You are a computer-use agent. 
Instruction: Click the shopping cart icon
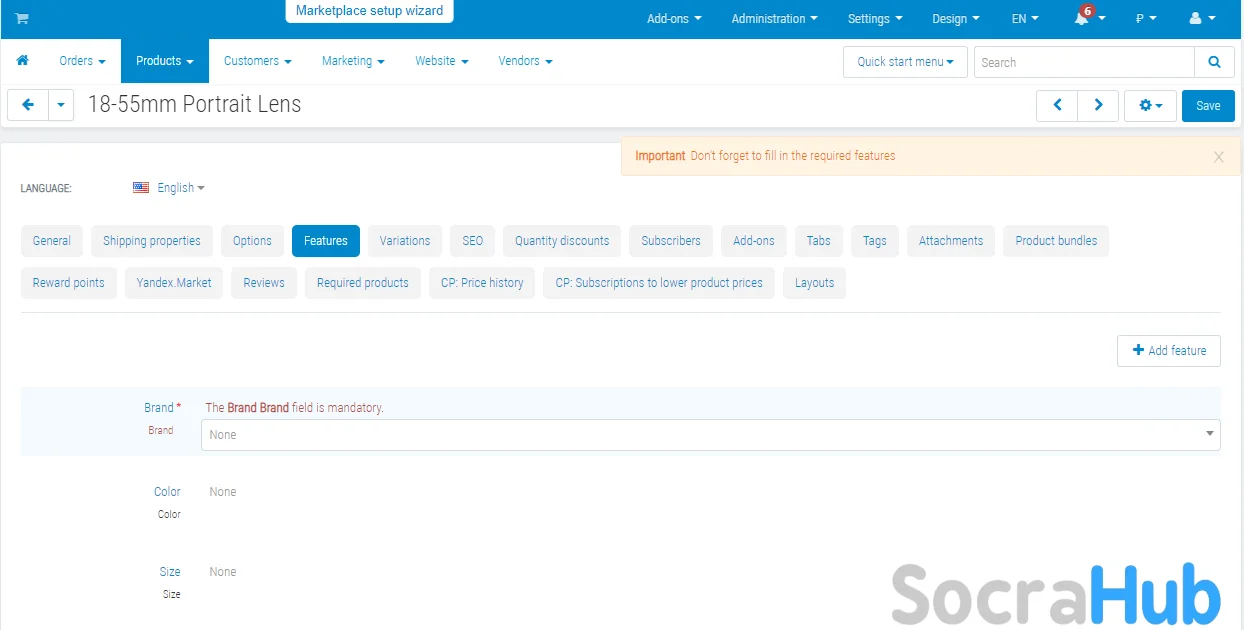point(22,19)
